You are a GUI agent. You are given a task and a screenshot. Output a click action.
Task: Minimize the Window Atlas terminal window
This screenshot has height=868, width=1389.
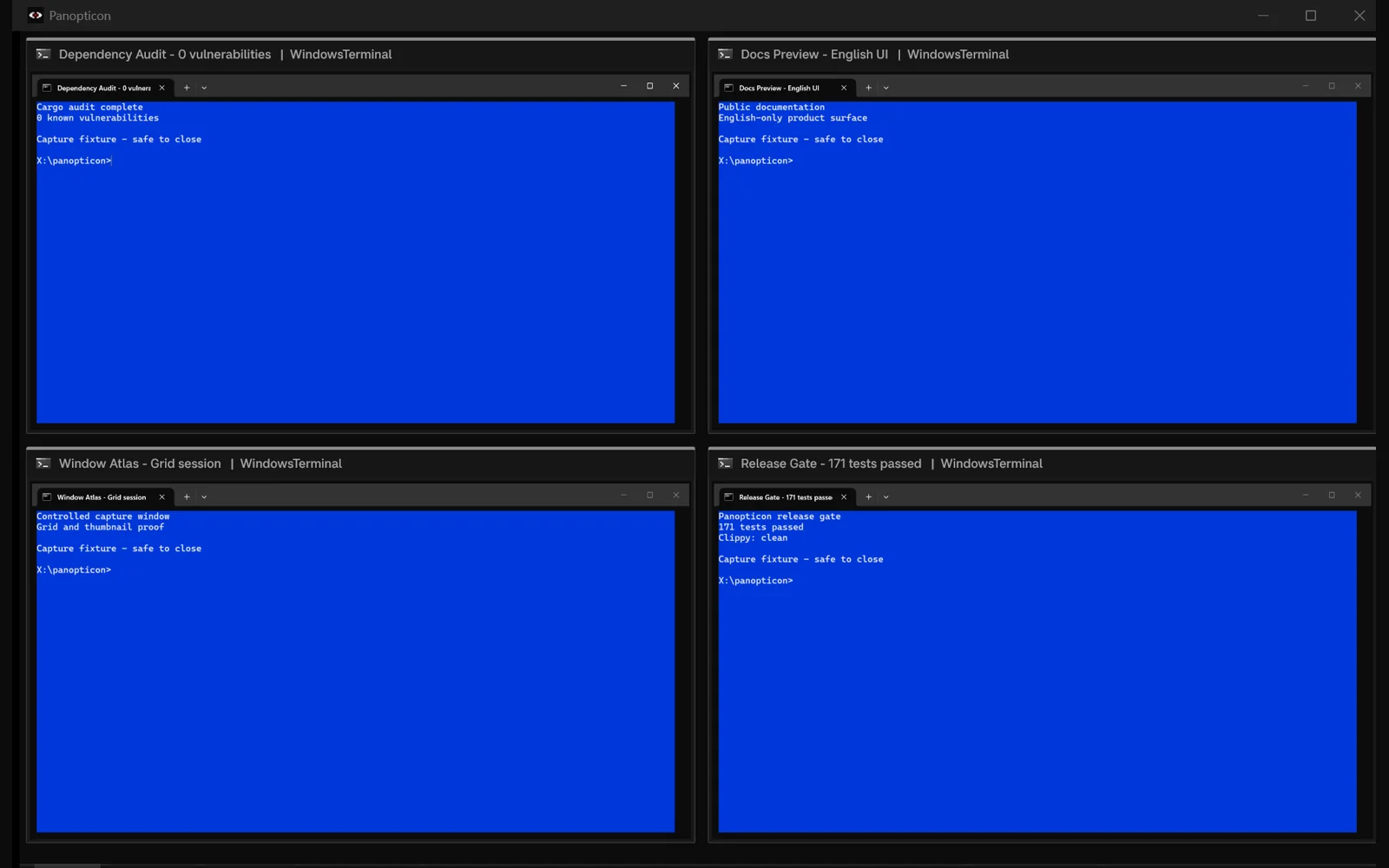(623, 495)
